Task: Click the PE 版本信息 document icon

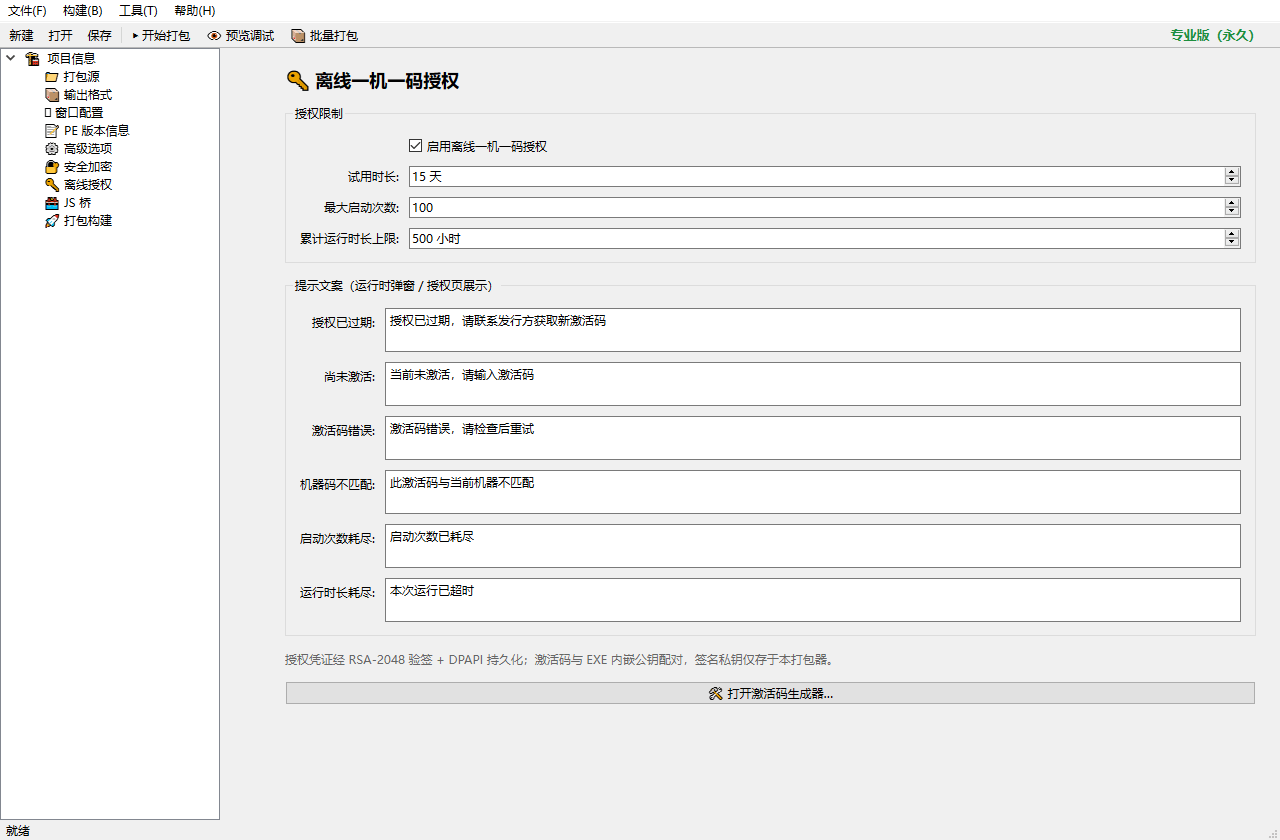Action: click(52, 131)
